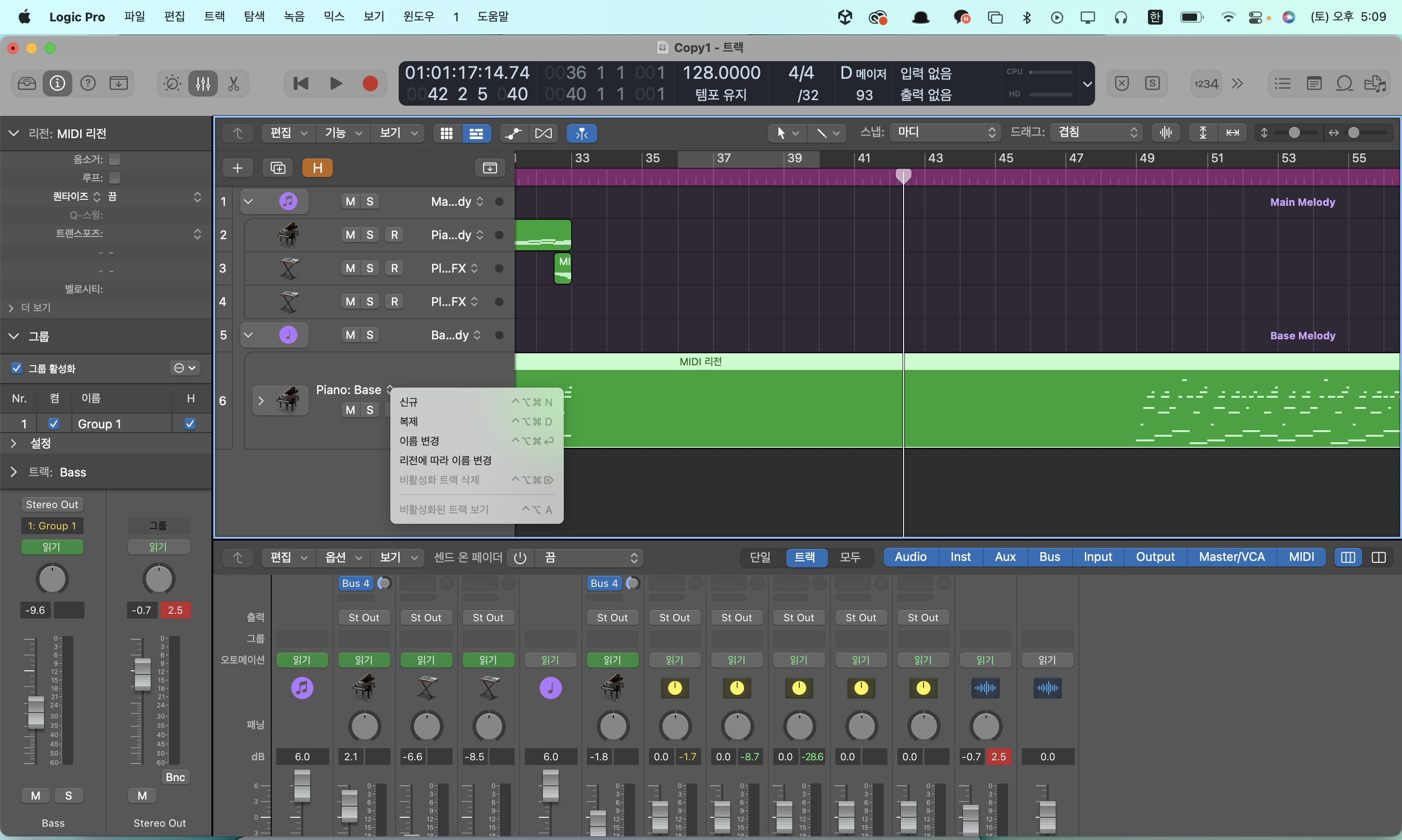Click the duplicate track icon
The image size is (1402, 840).
(x=277, y=167)
